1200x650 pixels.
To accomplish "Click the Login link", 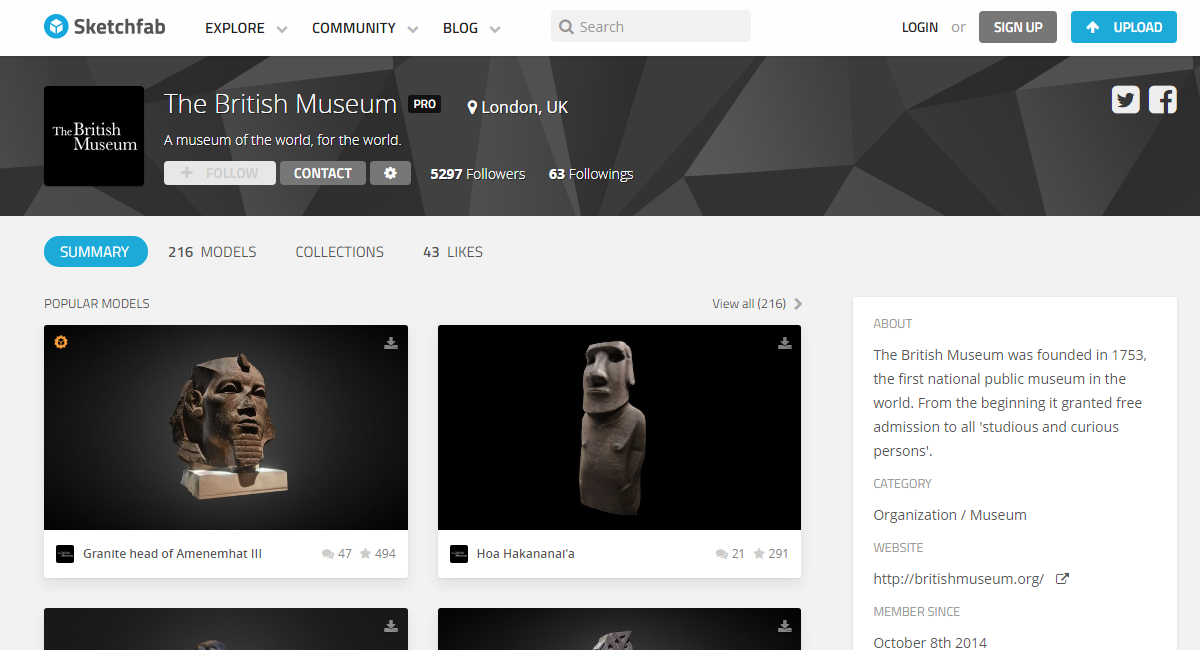I will 920,27.
